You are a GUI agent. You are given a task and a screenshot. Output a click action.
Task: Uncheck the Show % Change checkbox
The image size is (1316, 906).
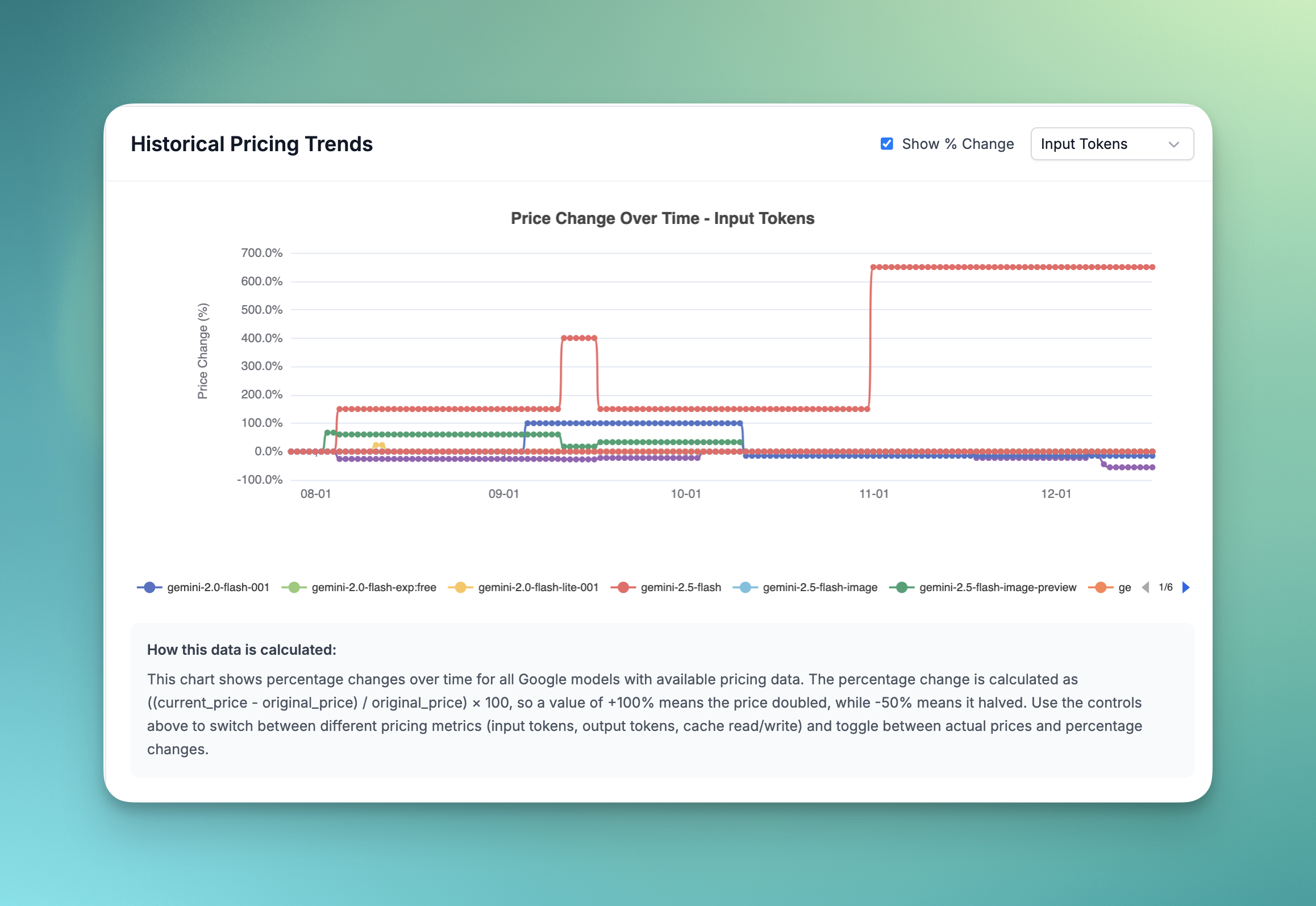point(886,144)
